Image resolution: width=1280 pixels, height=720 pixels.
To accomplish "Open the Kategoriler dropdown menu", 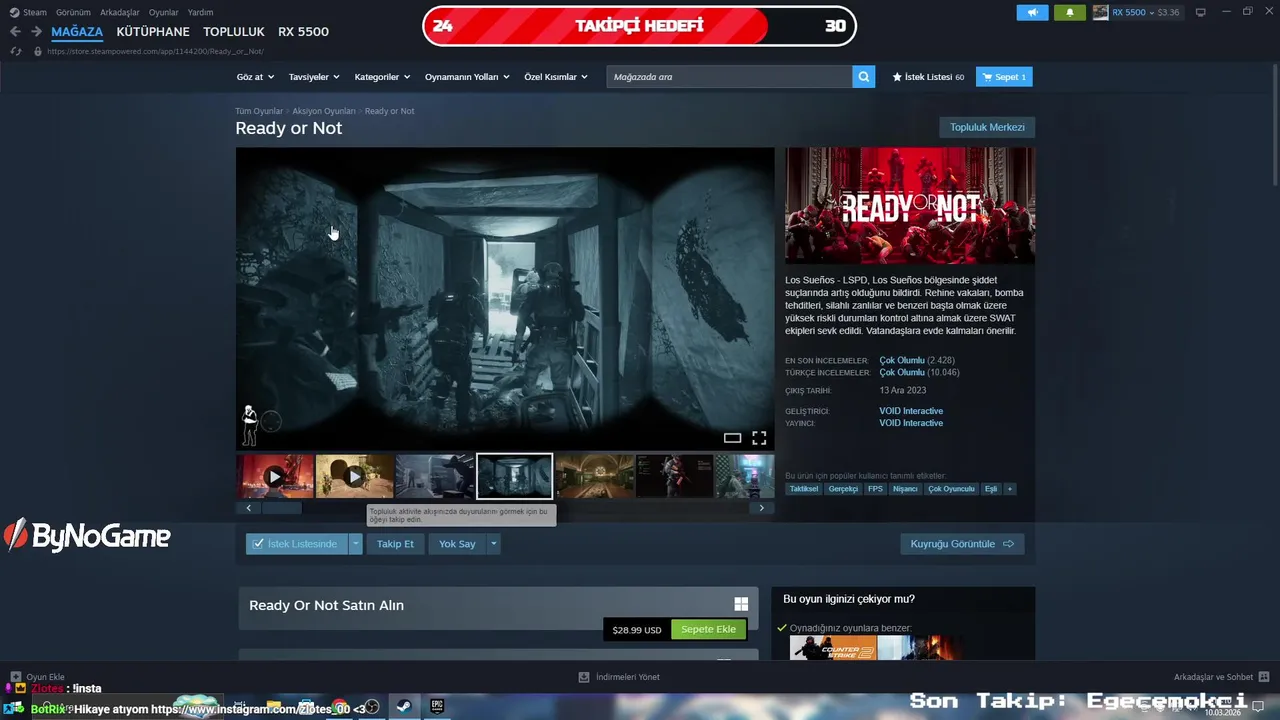I will (x=382, y=77).
